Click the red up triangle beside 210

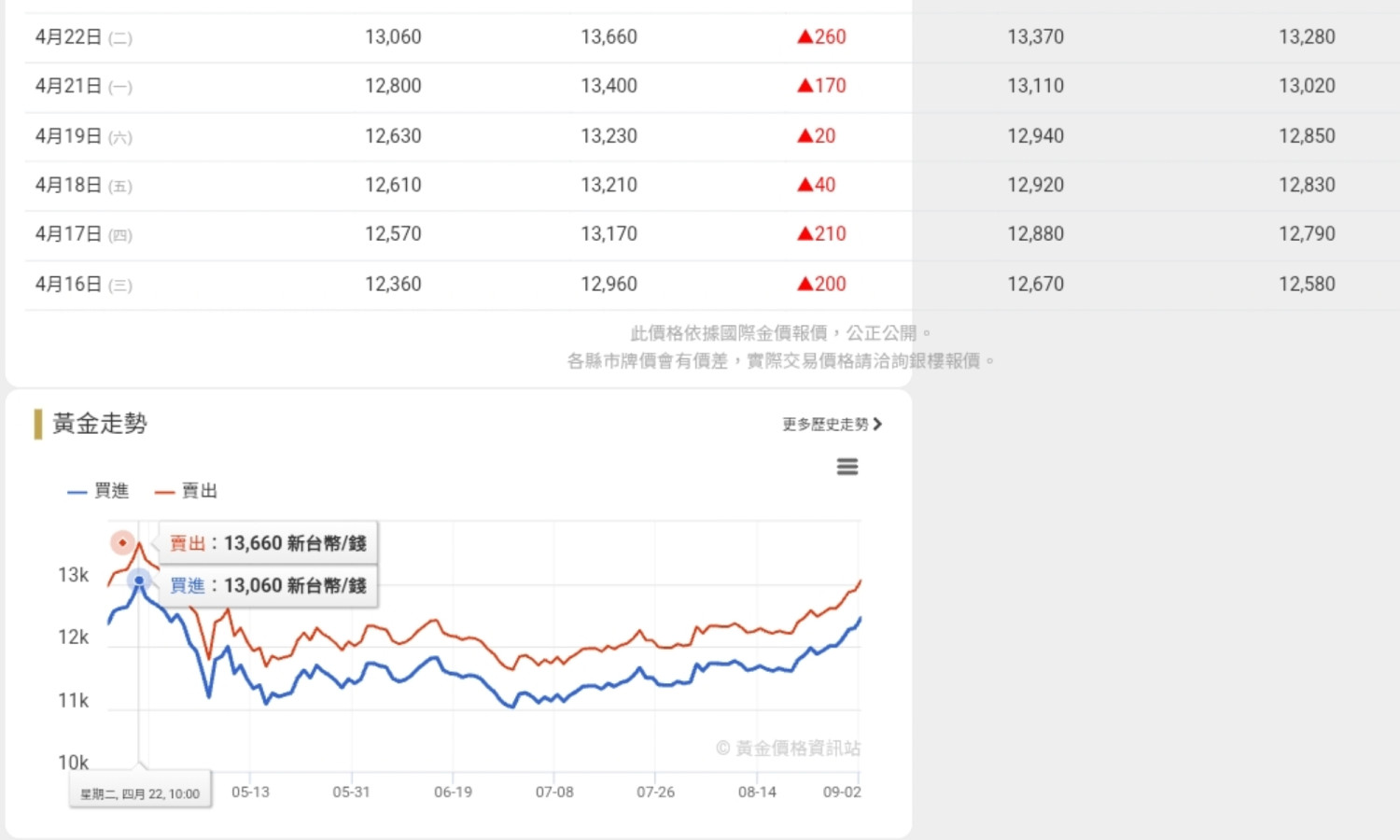coord(805,234)
